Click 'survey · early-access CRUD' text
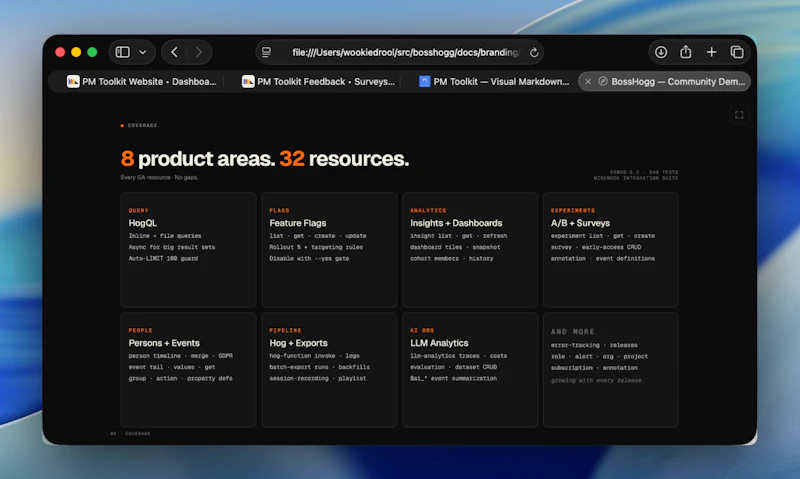The image size is (800, 479). 596,247
